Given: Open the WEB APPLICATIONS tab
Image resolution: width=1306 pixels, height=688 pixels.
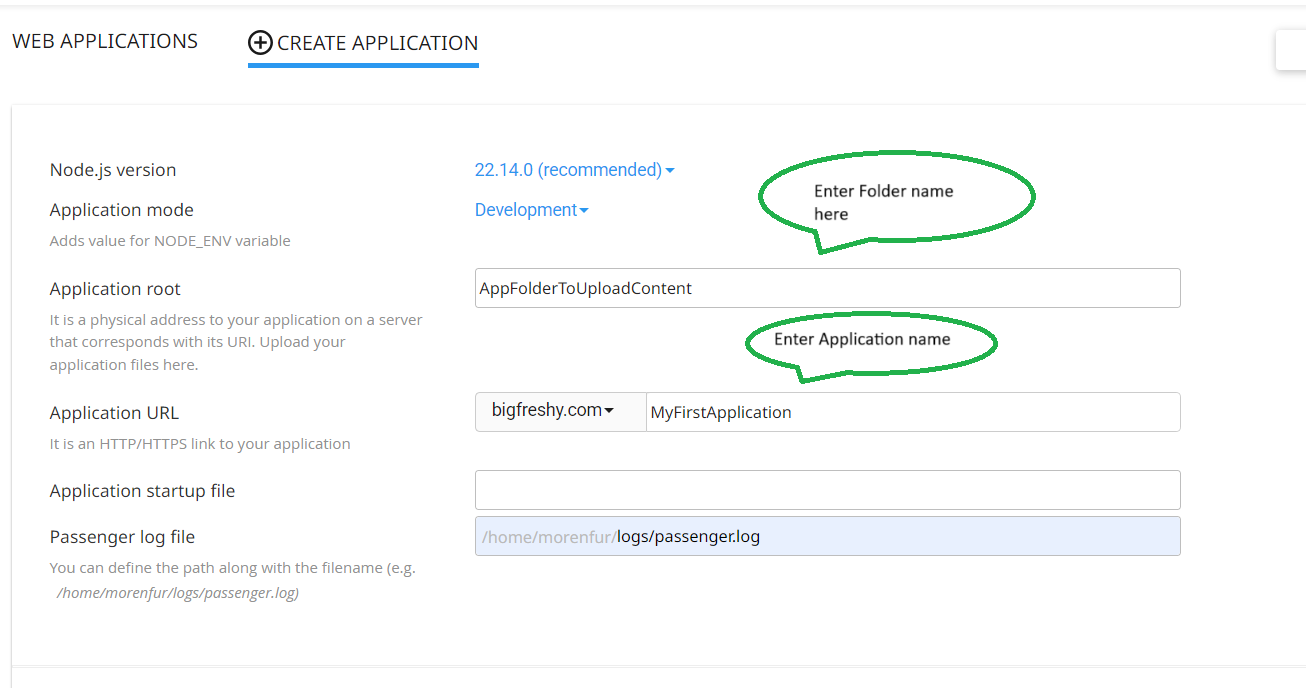Looking at the screenshot, I should [x=105, y=41].
